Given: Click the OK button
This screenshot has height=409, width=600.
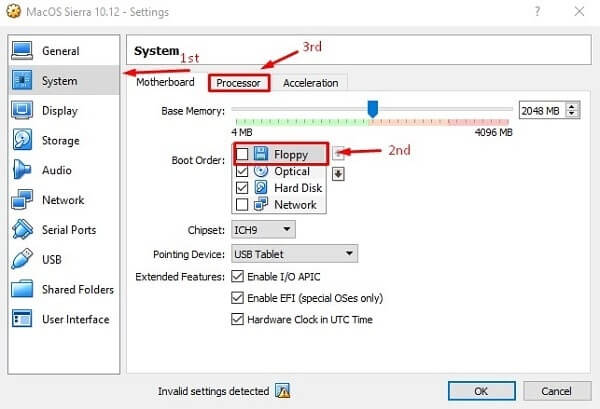Looking at the screenshot, I should [481, 391].
